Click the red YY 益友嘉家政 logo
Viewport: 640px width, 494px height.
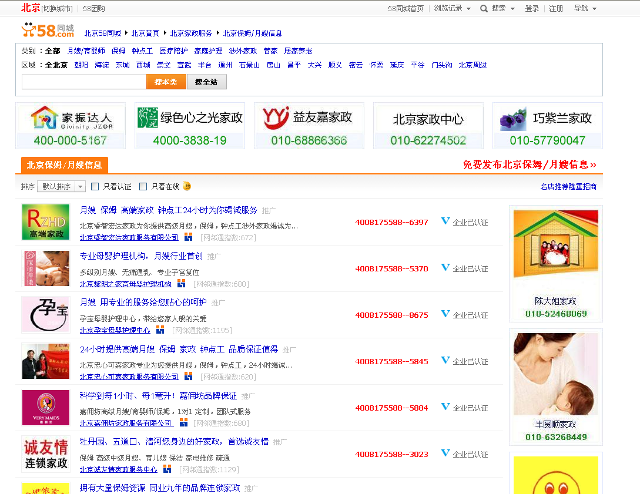point(276,118)
